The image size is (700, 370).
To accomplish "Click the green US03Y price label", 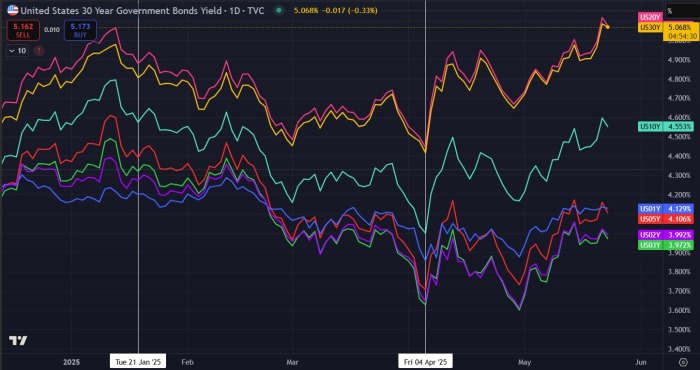I will click(x=667, y=245).
